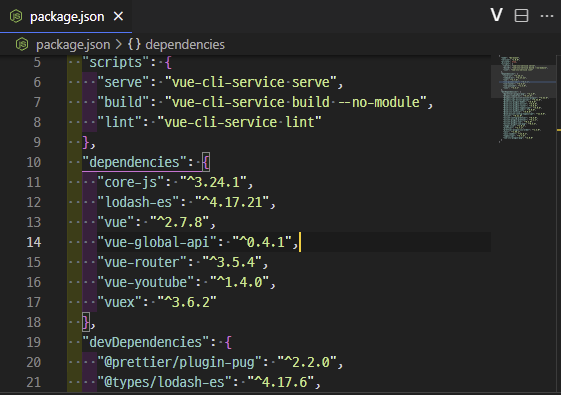This screenshot has width=561, height=395.
Task: Click the "scripts" key text
Action: 116,63
